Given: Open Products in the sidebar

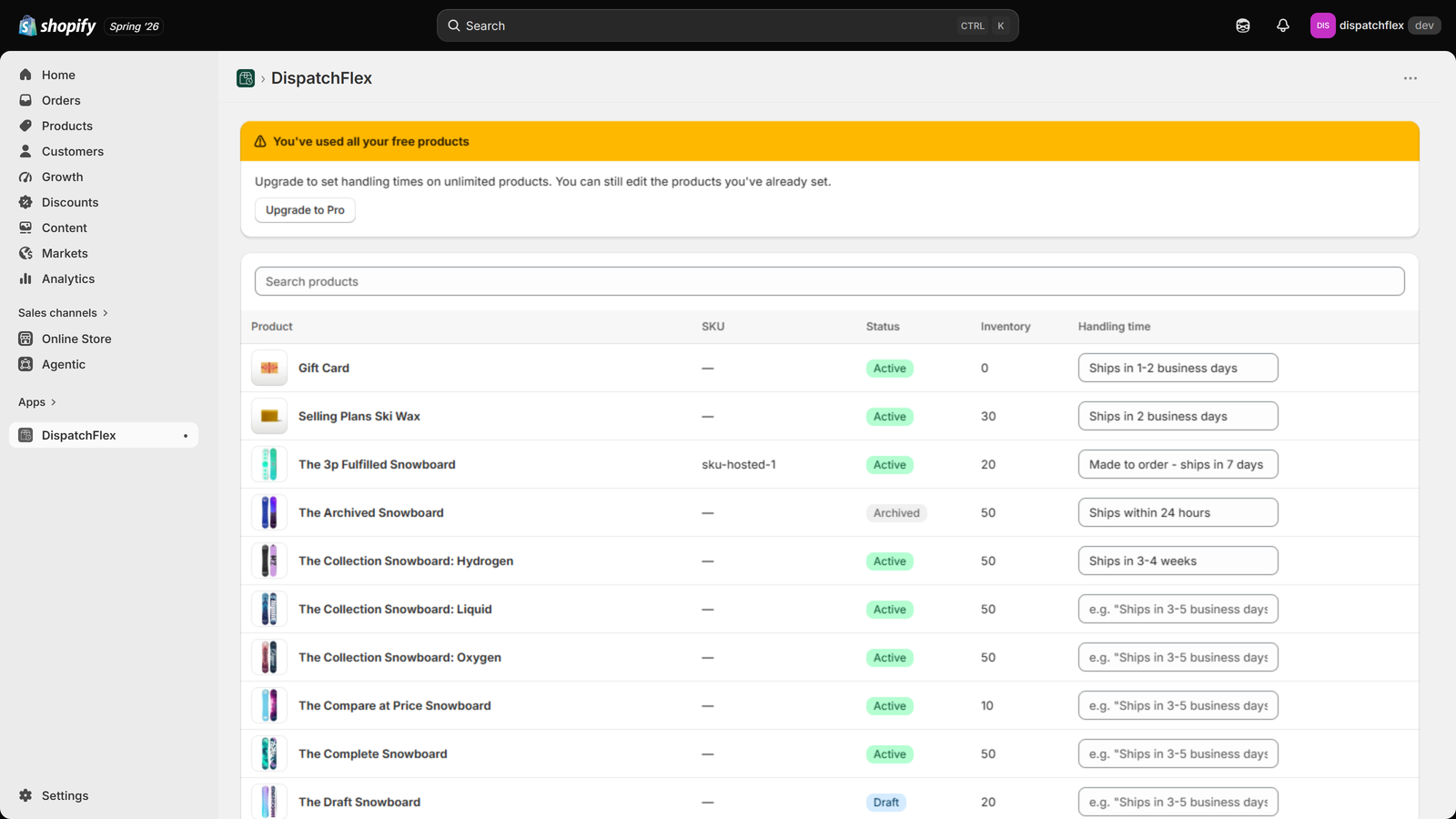Looking at the screenshot, I should tap(104, 126).
